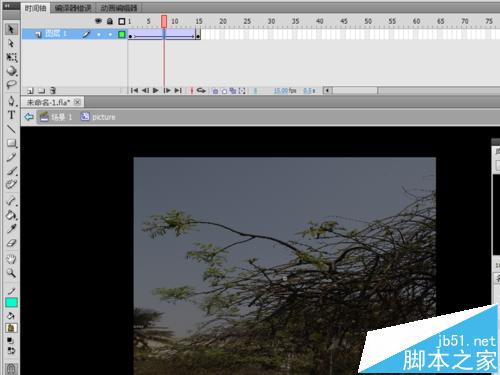The image size is (500, 375).
Task: Lock all layers via padlock header icon
Action: (x=110, y=21)
